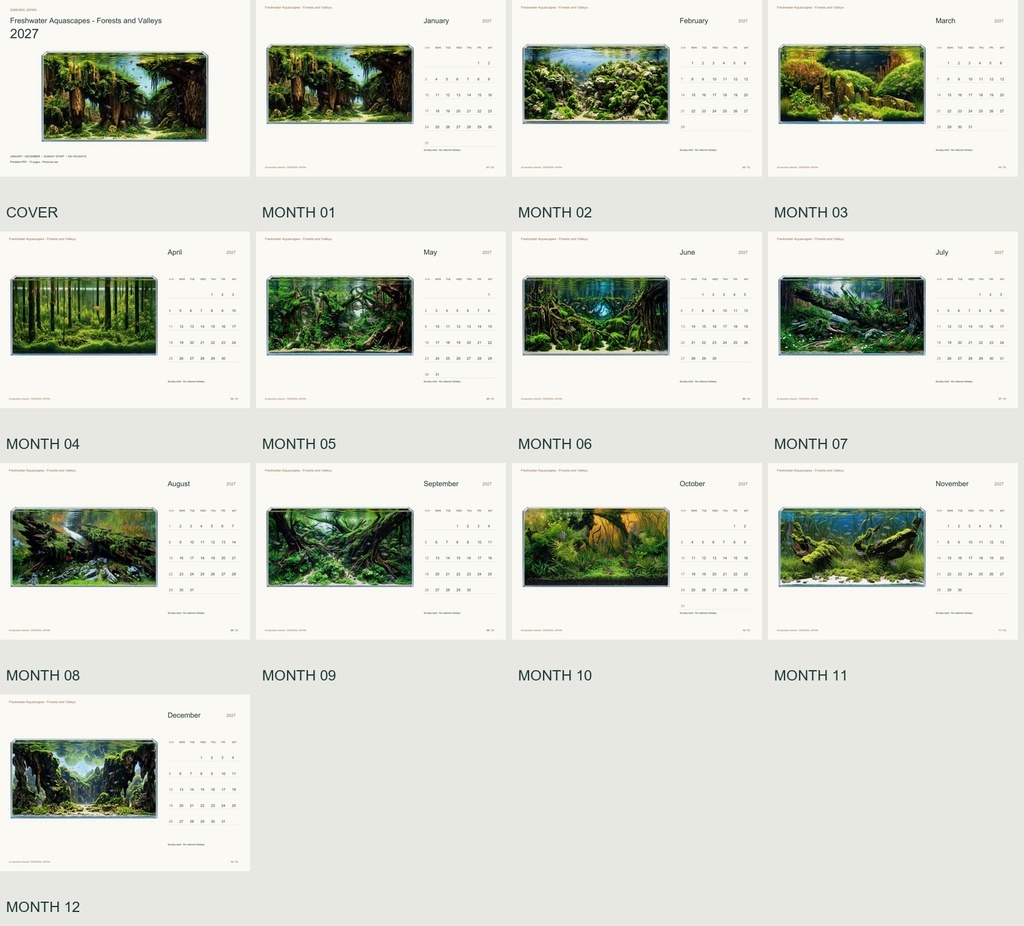This screenshot has width=1024, height=926.
Task: Select the 'MONTH 12' label
Action: coord(42,907)
